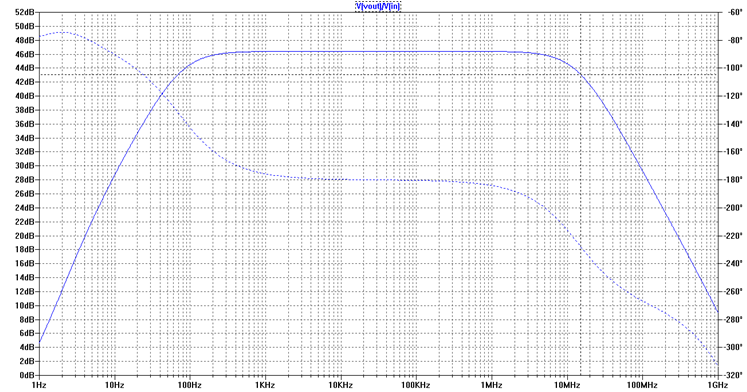
Task: Select the 28dB magnitude axis label
Action: (x=26, y=180)
